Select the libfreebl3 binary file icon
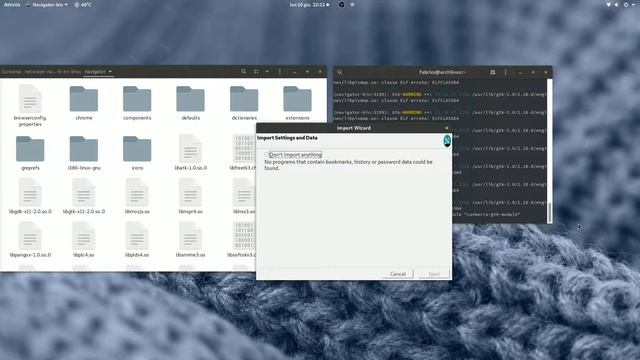 [x=244, y=149]
